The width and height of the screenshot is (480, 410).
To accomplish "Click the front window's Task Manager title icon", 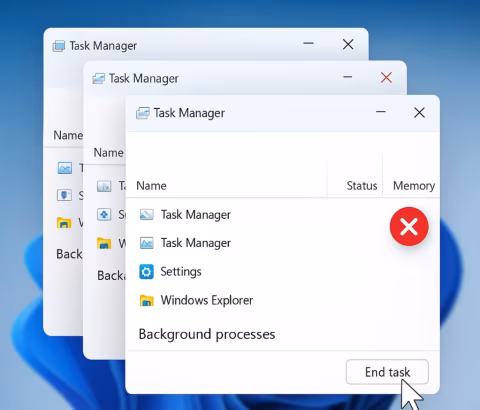I will click(x=143, y=113).
